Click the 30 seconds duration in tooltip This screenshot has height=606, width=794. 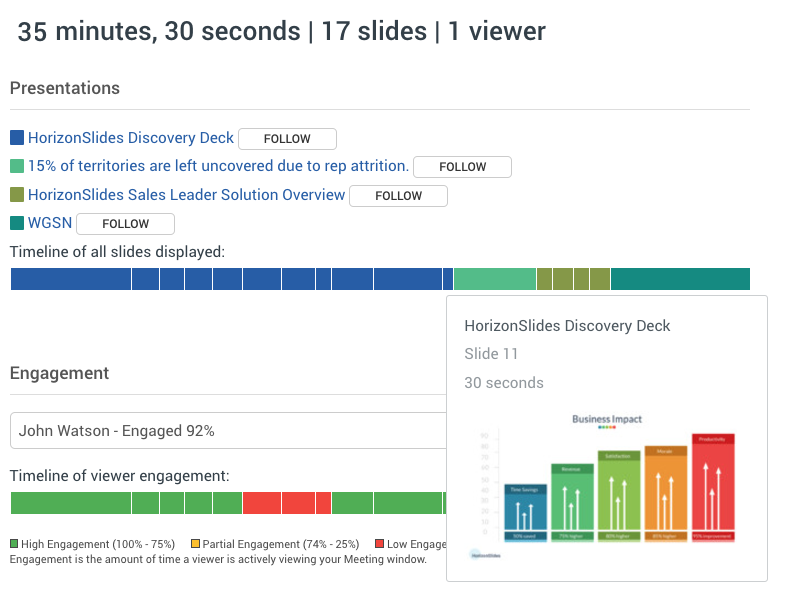tap(504, 383)
